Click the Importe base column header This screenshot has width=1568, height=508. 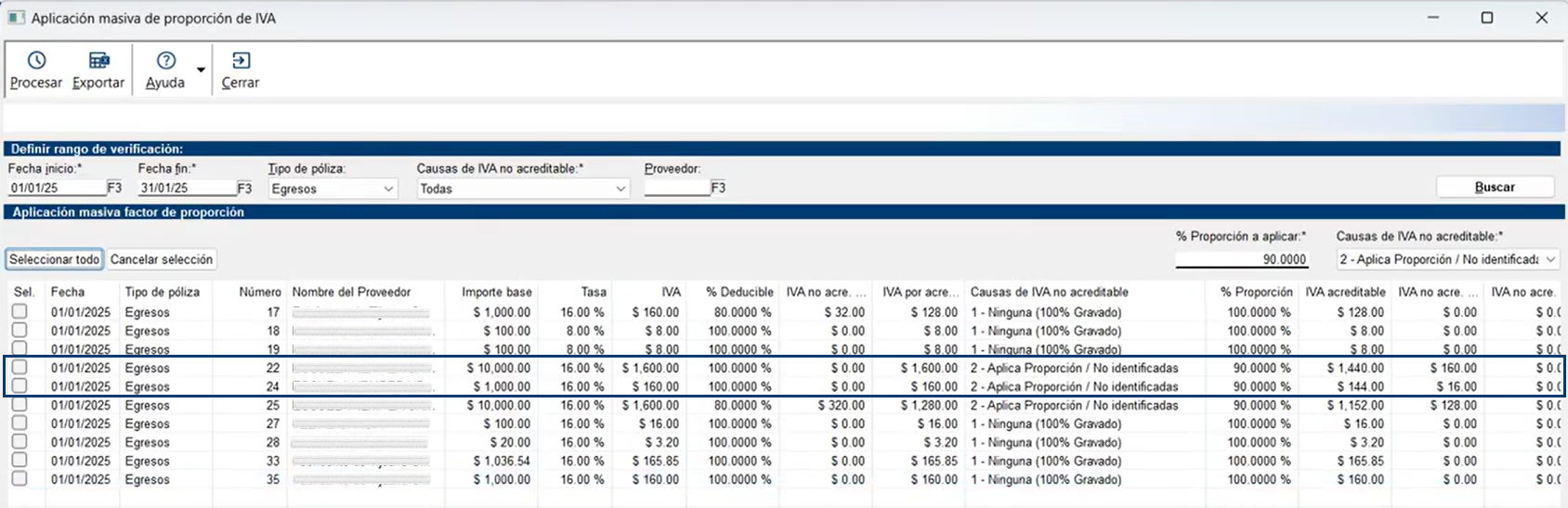point(496,292)
